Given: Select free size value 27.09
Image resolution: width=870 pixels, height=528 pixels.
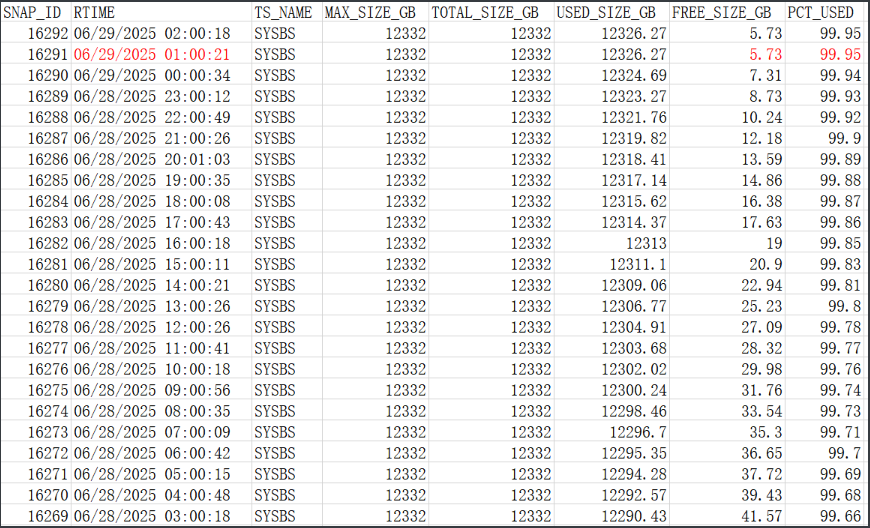Looking at the screenshot, I should pyautogui.click(x=761, y=327).
